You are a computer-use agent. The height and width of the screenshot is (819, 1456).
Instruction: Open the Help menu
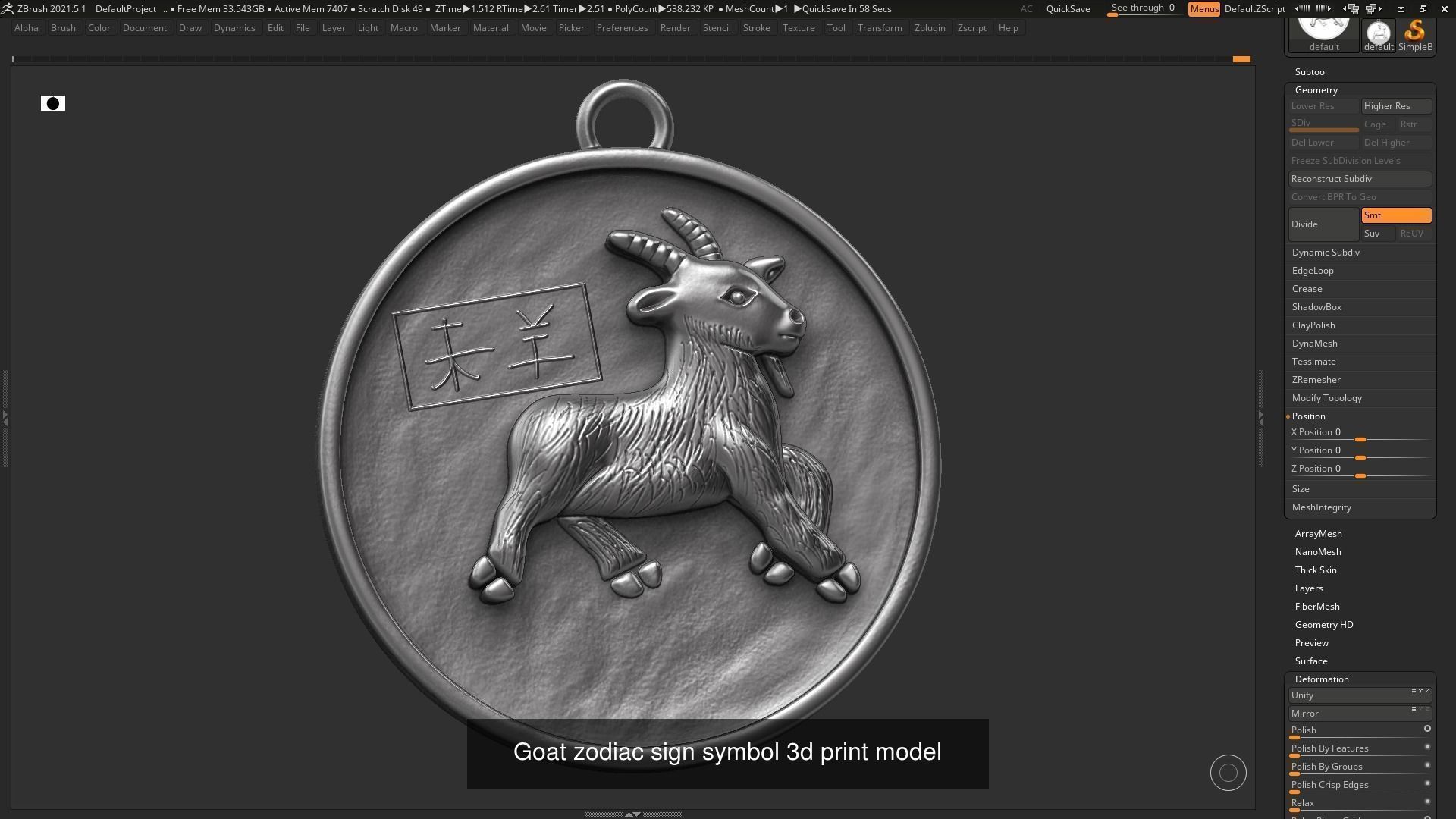click(x=1008, y=28)
